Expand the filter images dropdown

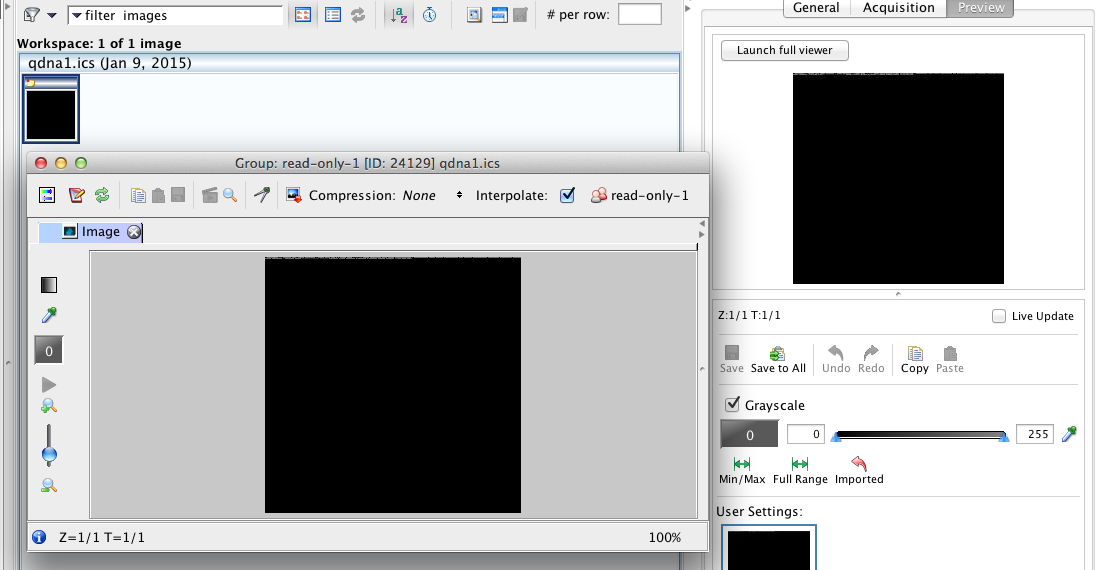(76, 16)
